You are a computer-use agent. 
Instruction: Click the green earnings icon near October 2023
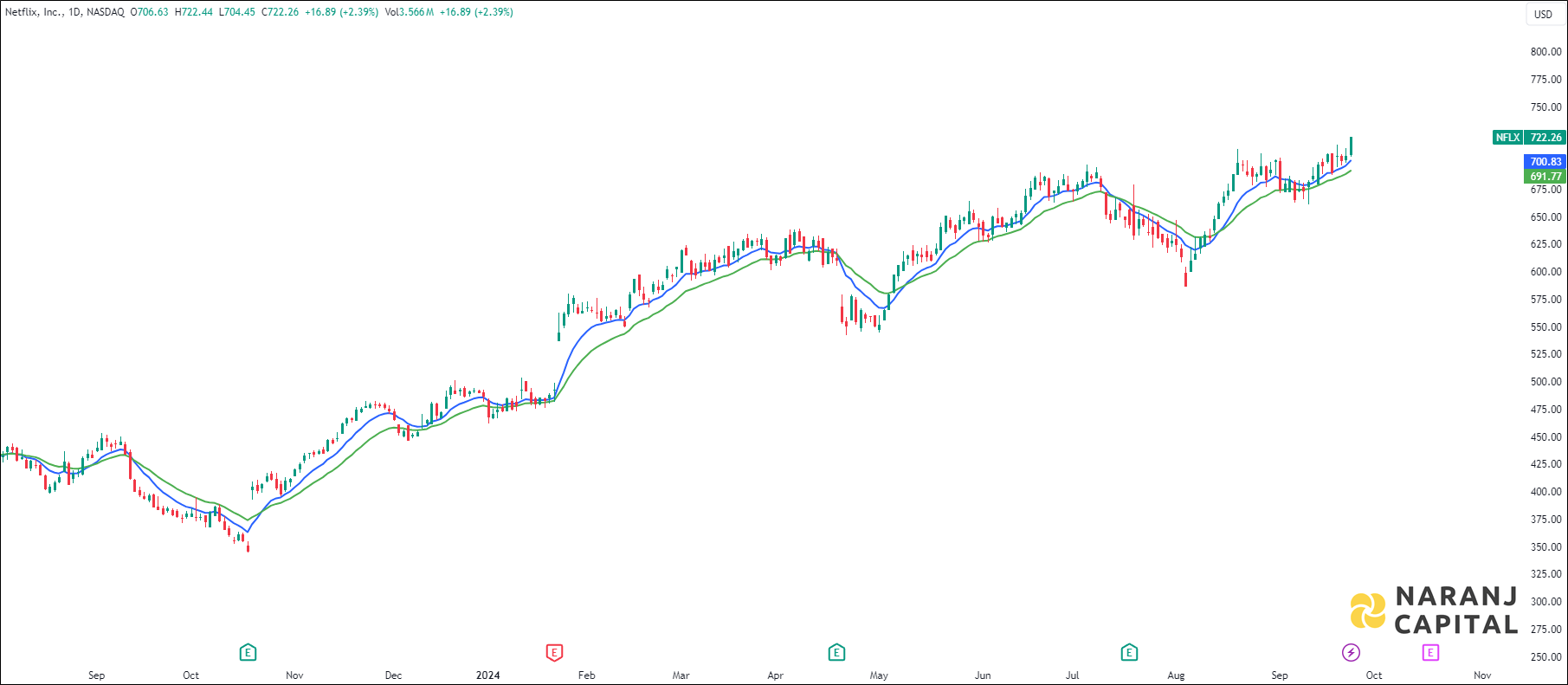pos(248,652)
